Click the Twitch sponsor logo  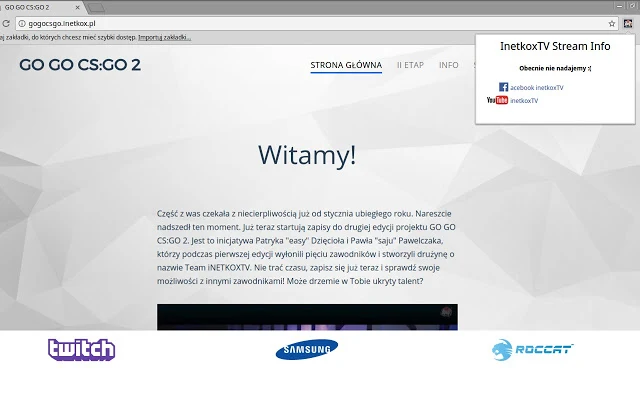tap(82, 349)
